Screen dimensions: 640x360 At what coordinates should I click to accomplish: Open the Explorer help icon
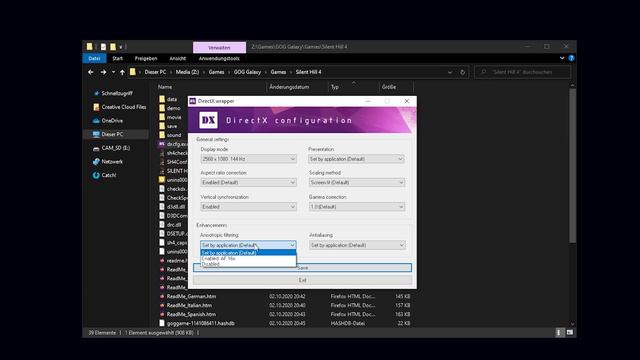coord(571,58)
